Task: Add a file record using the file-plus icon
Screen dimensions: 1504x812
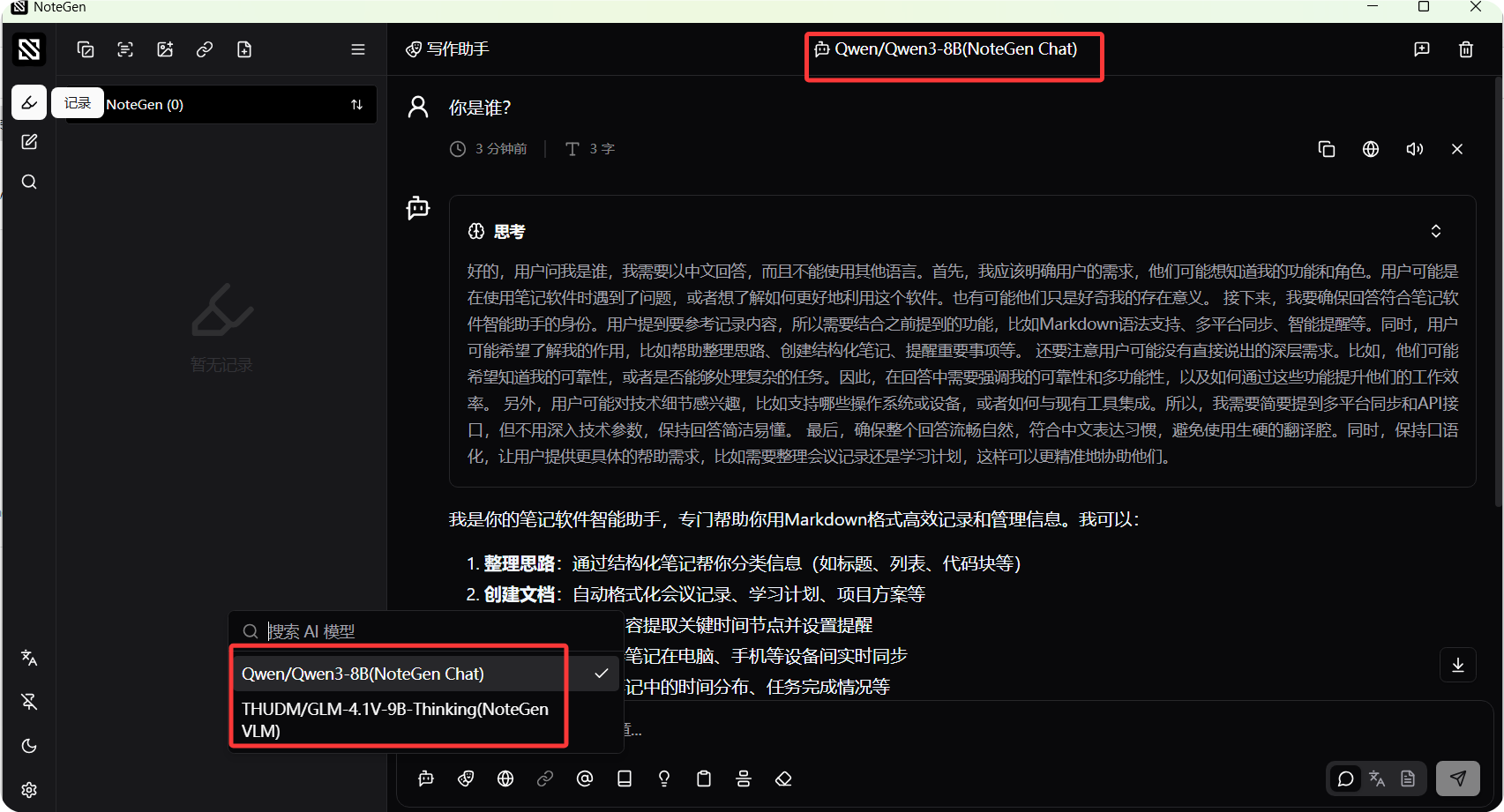Action: (x=244, y=49)
